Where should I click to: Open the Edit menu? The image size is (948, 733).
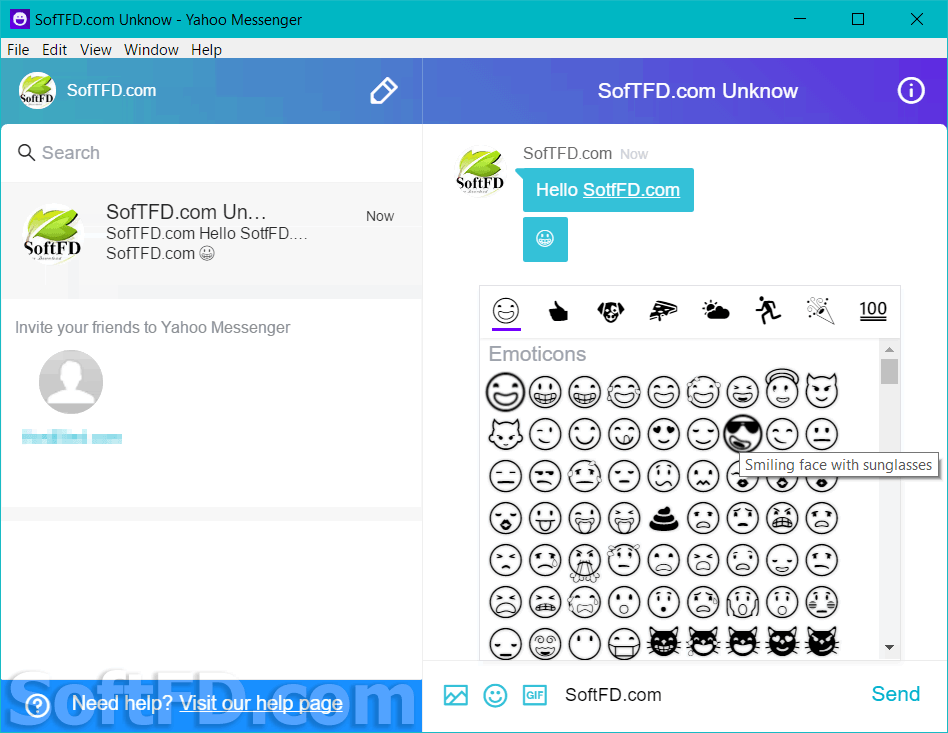[x=54, y=50]
